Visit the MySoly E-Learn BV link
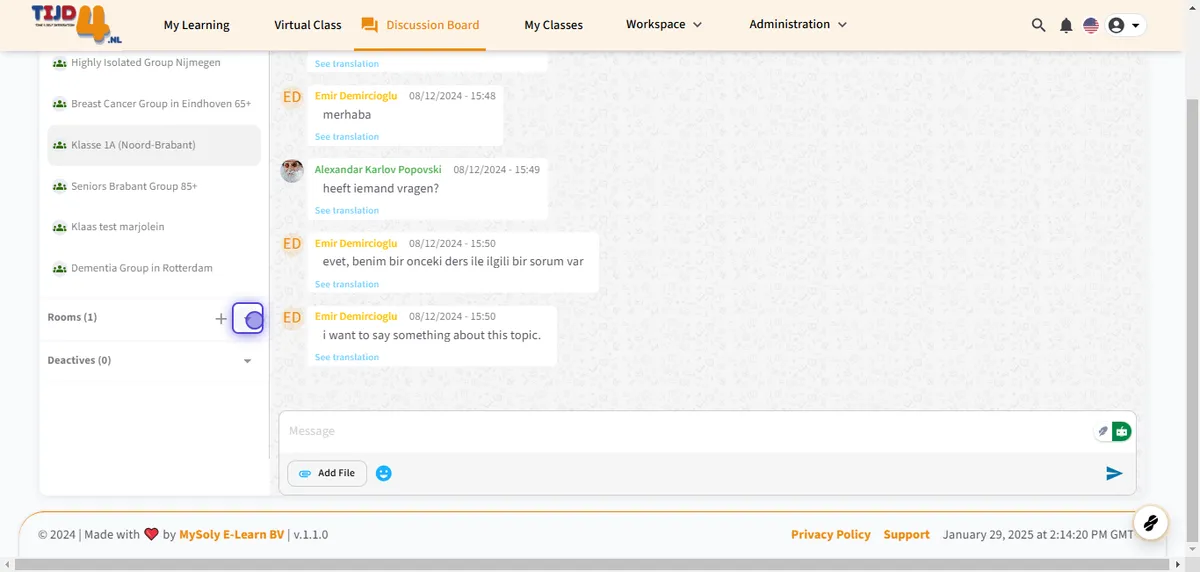This screenshot has height=572, width=1200. coord(231,535)
